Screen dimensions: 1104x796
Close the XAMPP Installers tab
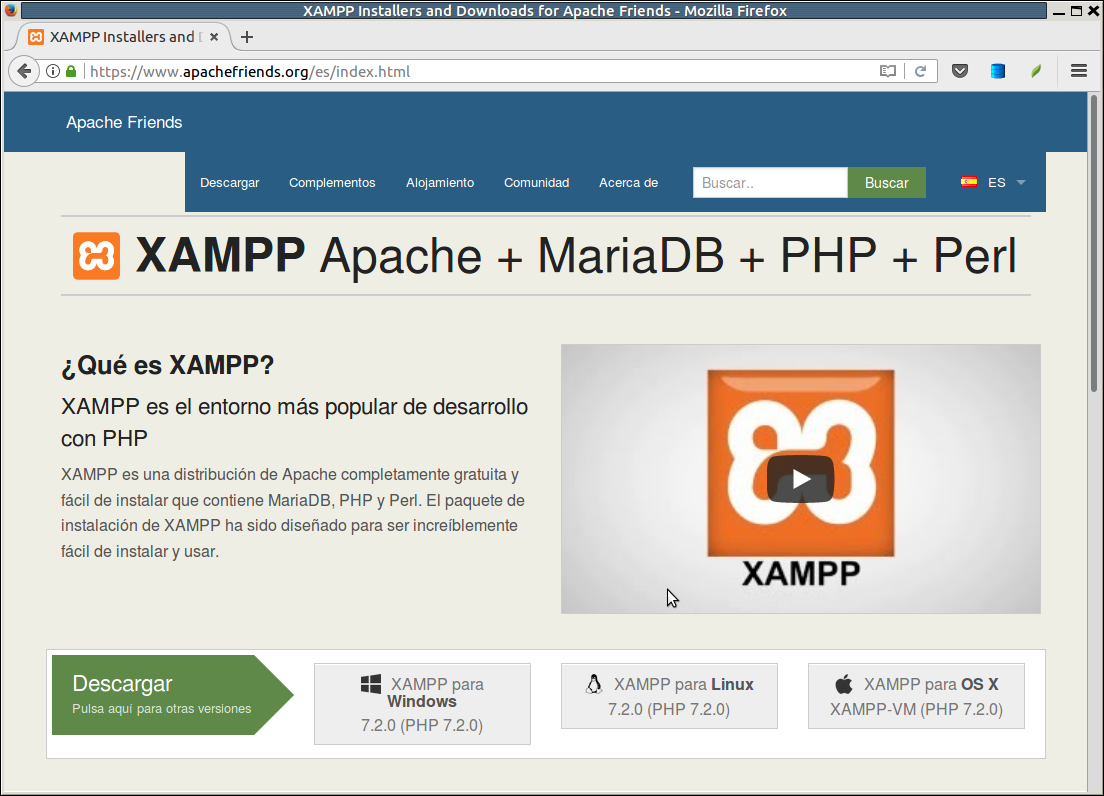coord(214,37)
